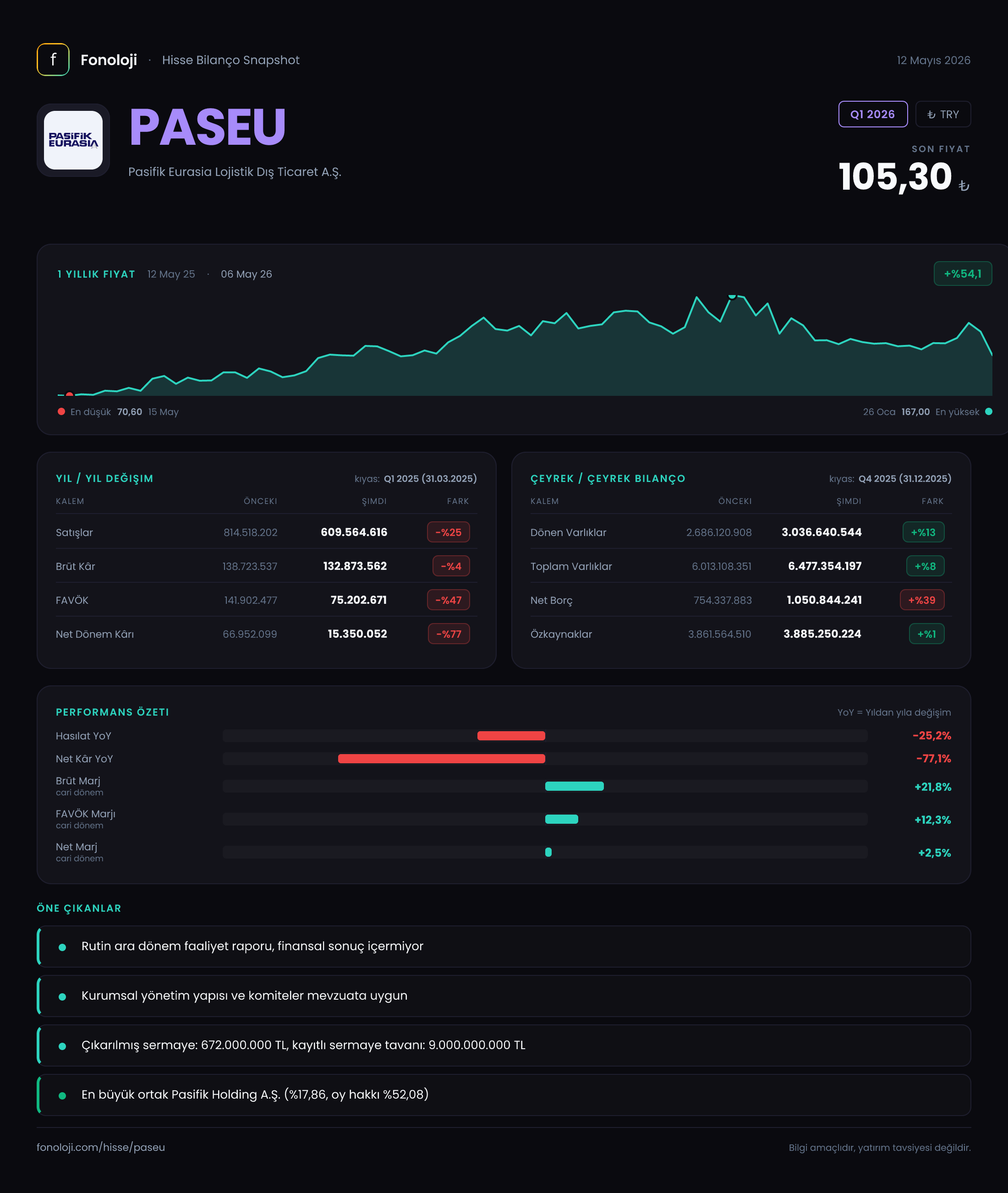Click the Pasifik Eurasia company logo
1008x1193 pixels.
[73, 140]
